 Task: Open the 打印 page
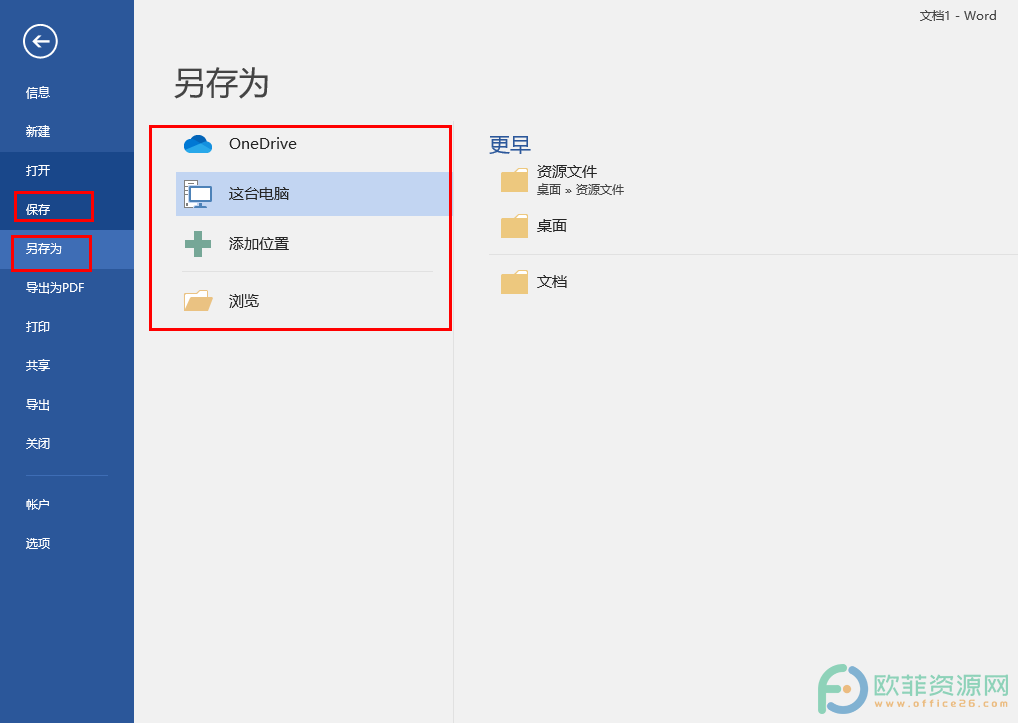click(38, 326)
